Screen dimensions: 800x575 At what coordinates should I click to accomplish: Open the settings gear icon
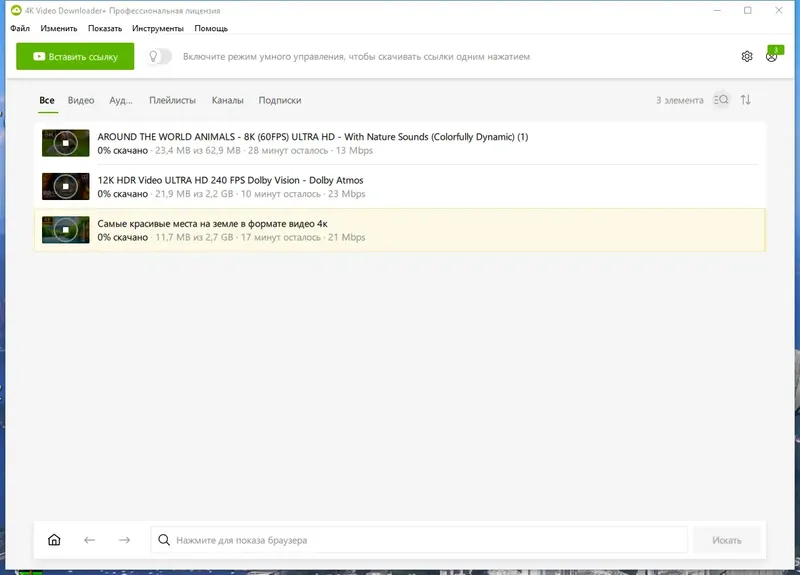coord(746,57)
